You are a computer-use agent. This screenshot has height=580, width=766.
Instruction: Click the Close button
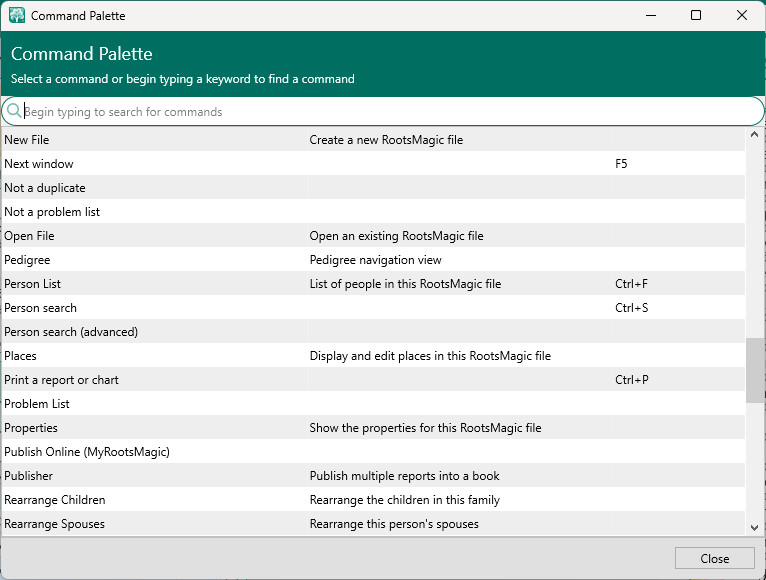pos(714,558)
